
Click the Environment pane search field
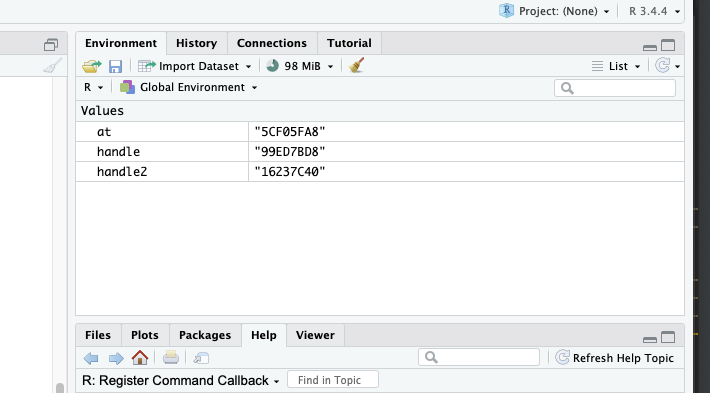point(615,88)
